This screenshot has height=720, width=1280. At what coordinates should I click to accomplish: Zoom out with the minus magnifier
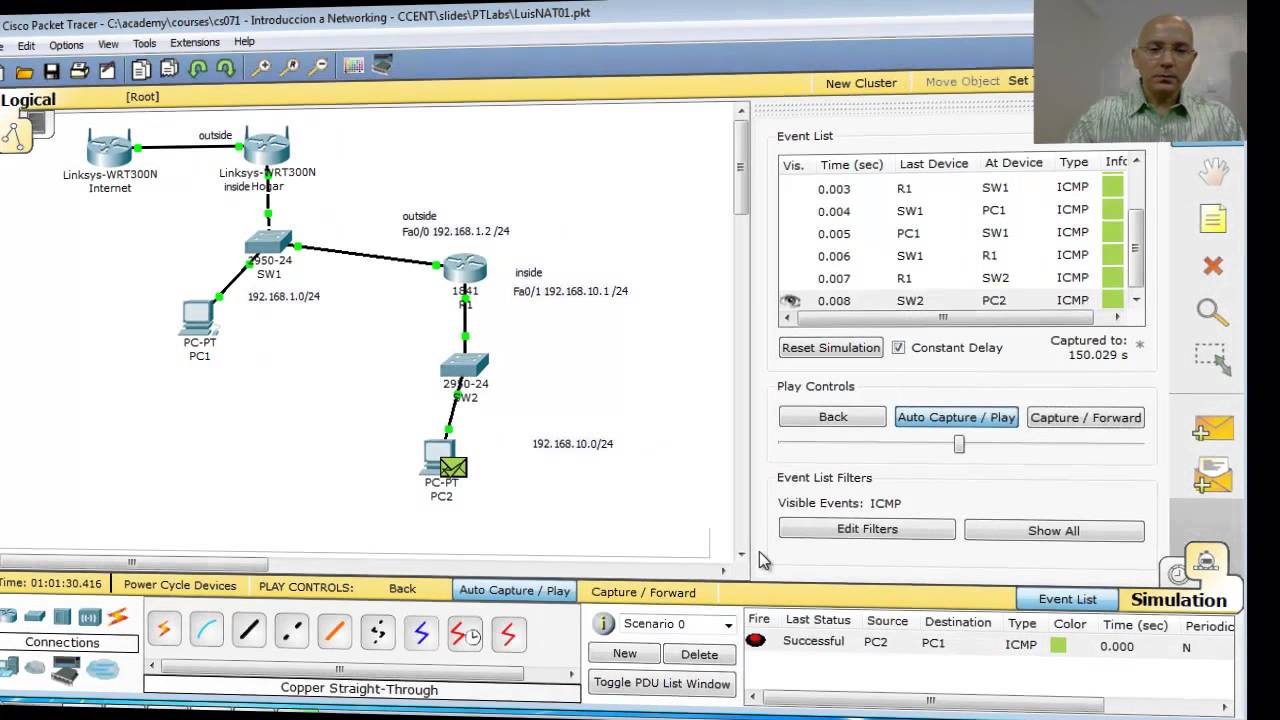[x=318, y=68]
